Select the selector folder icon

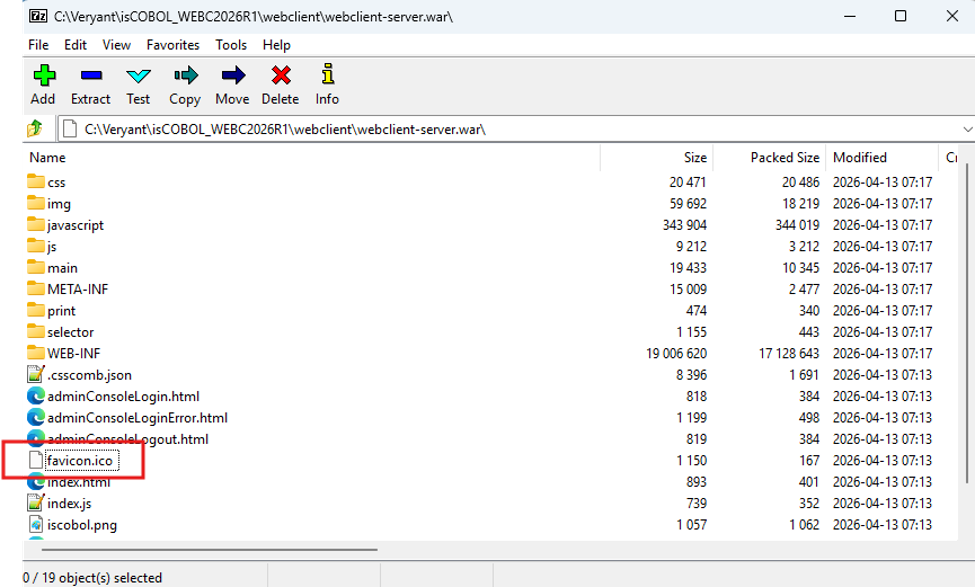(x=36, y=331)
